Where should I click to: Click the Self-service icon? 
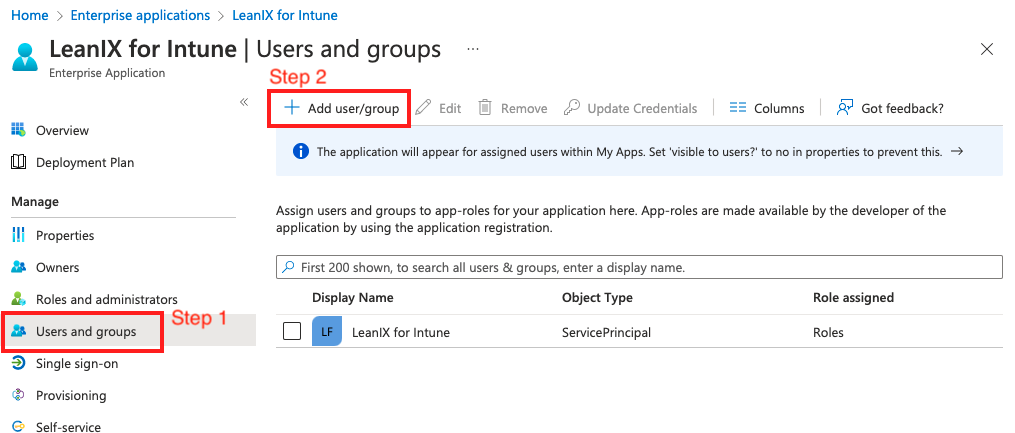18,427
